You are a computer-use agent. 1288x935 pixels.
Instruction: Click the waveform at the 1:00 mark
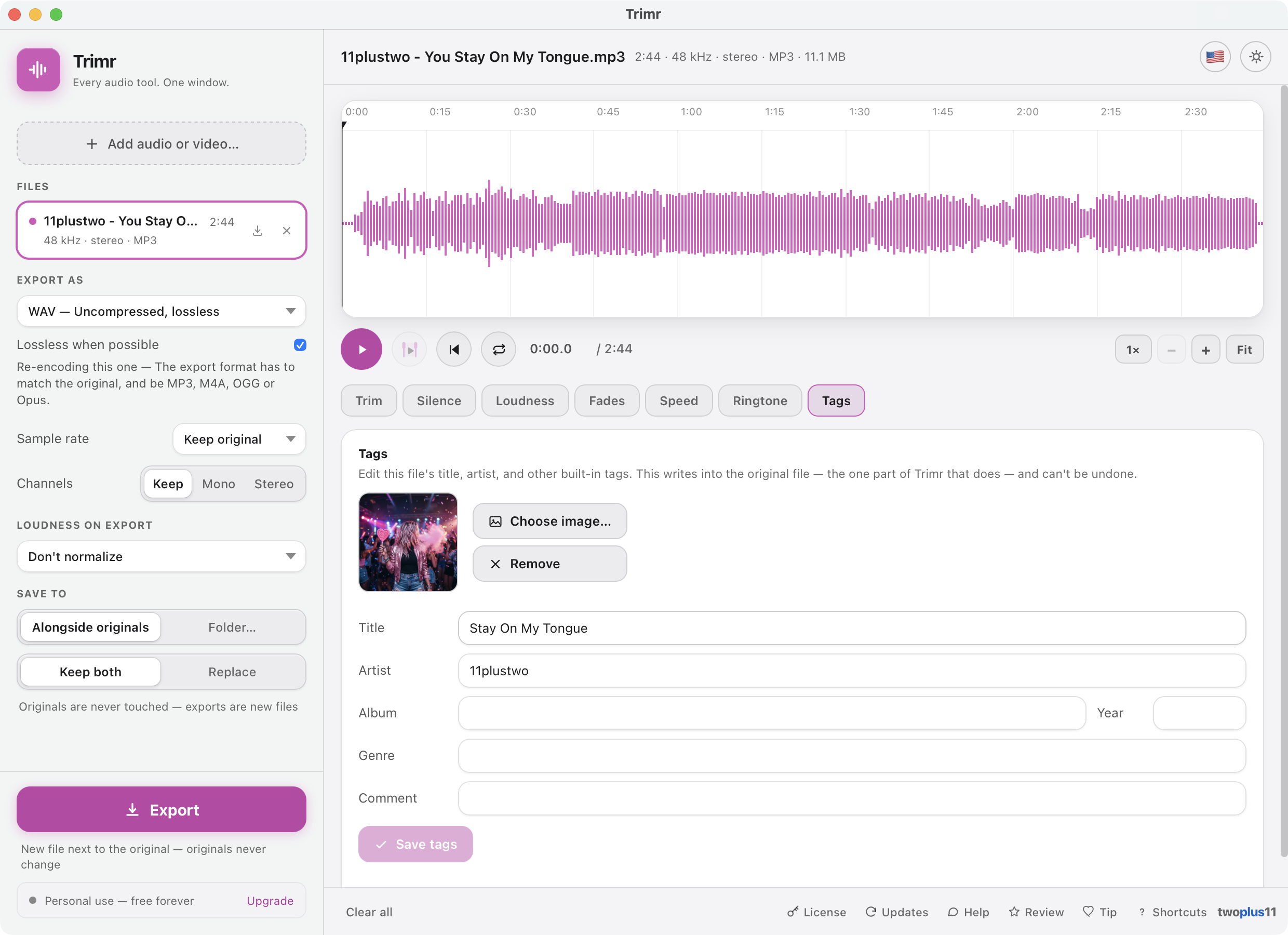(678, 223)
